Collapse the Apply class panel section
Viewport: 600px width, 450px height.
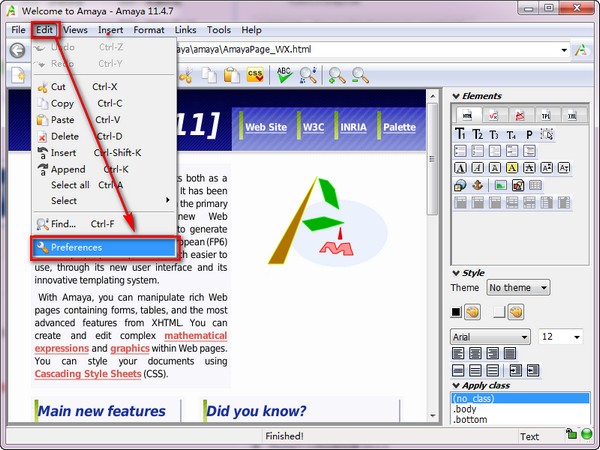[456, 385]
